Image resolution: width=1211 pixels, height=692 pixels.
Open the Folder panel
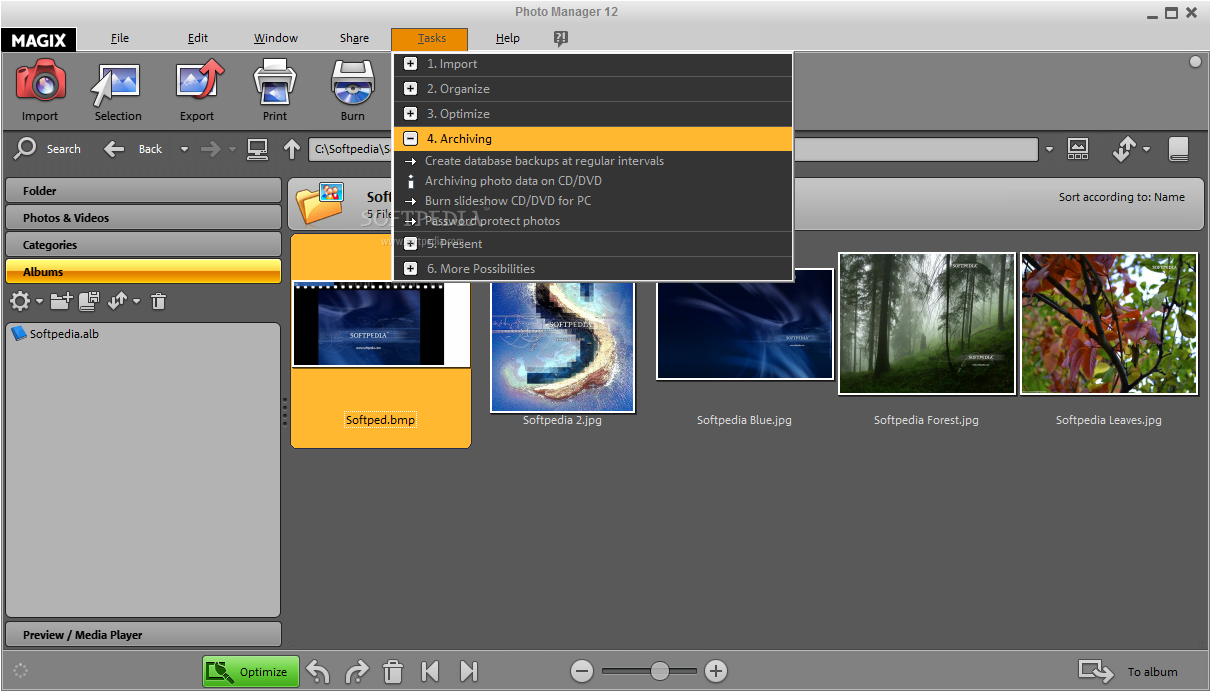143,191
